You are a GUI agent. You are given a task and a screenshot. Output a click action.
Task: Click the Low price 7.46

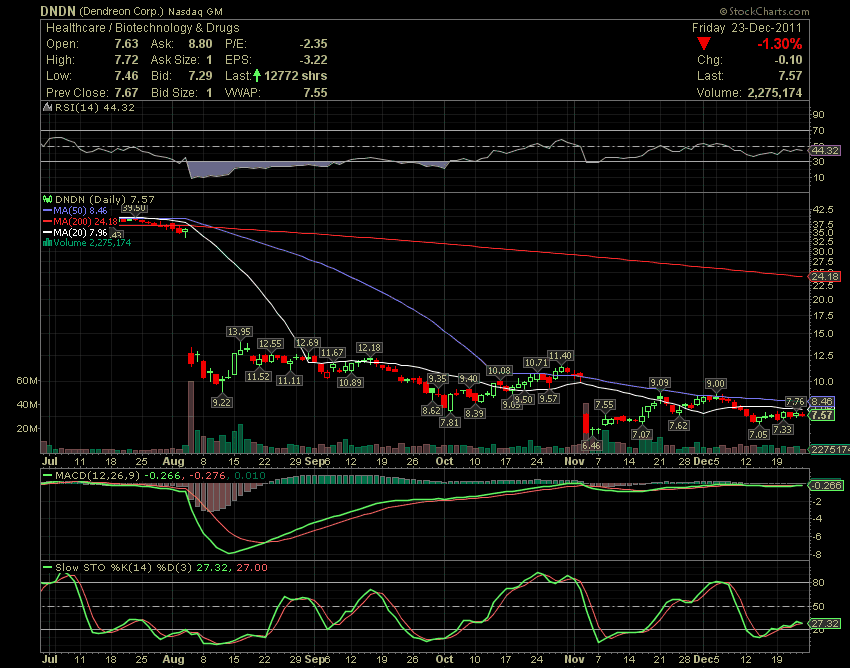point(126,76)
